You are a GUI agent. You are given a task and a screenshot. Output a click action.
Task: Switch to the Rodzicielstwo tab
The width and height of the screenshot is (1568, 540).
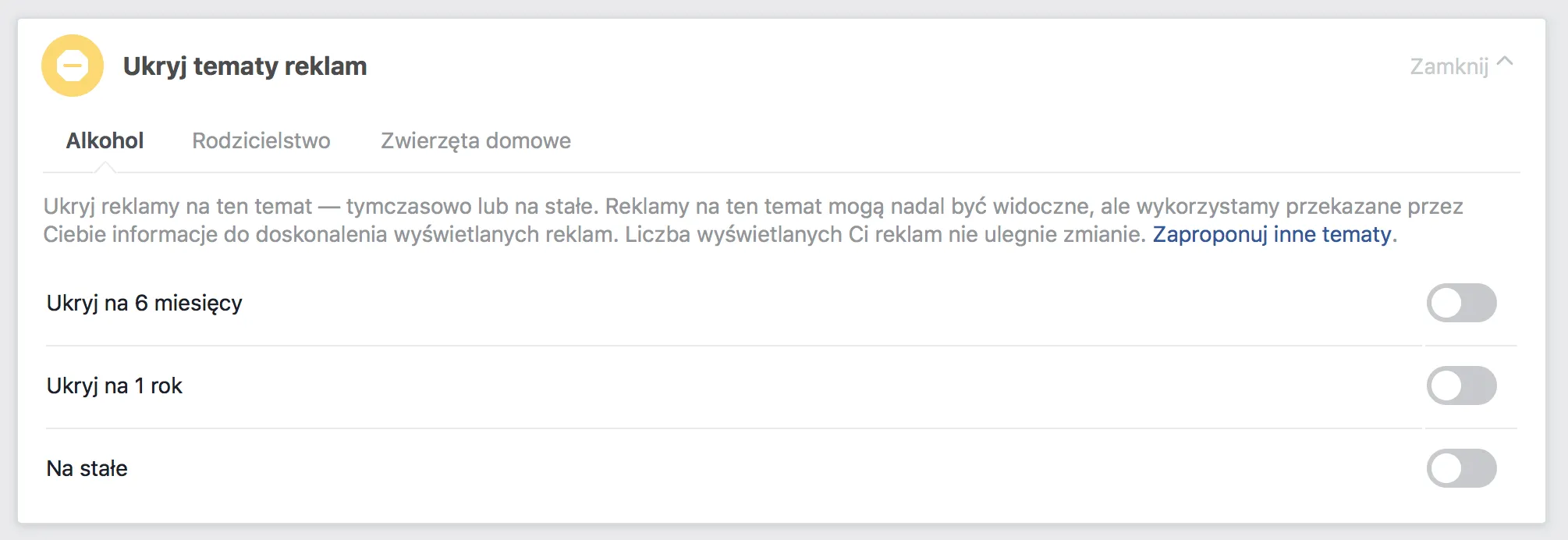pyautogui.click(x=261, y=140)
